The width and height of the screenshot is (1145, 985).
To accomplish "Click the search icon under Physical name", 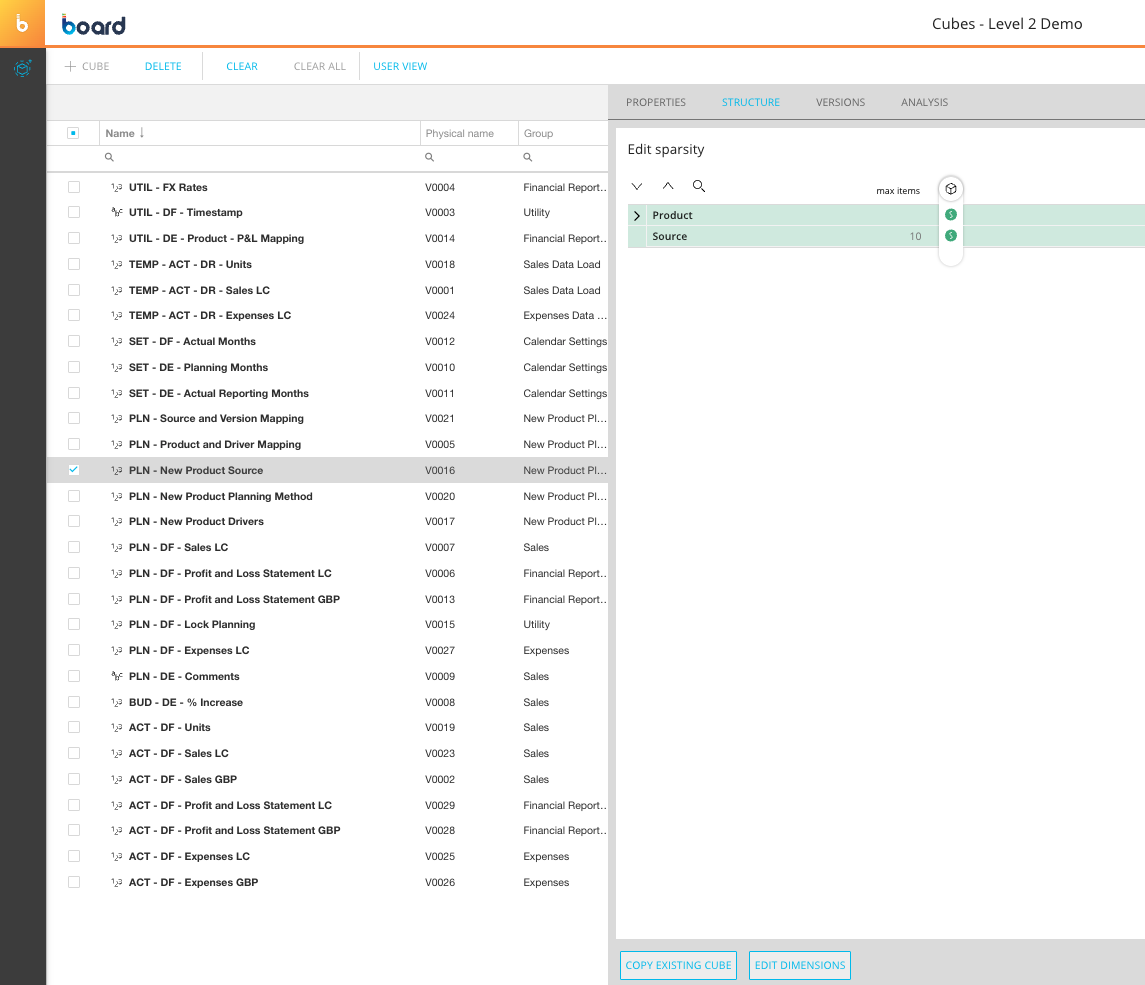I will tap(429, 157).
